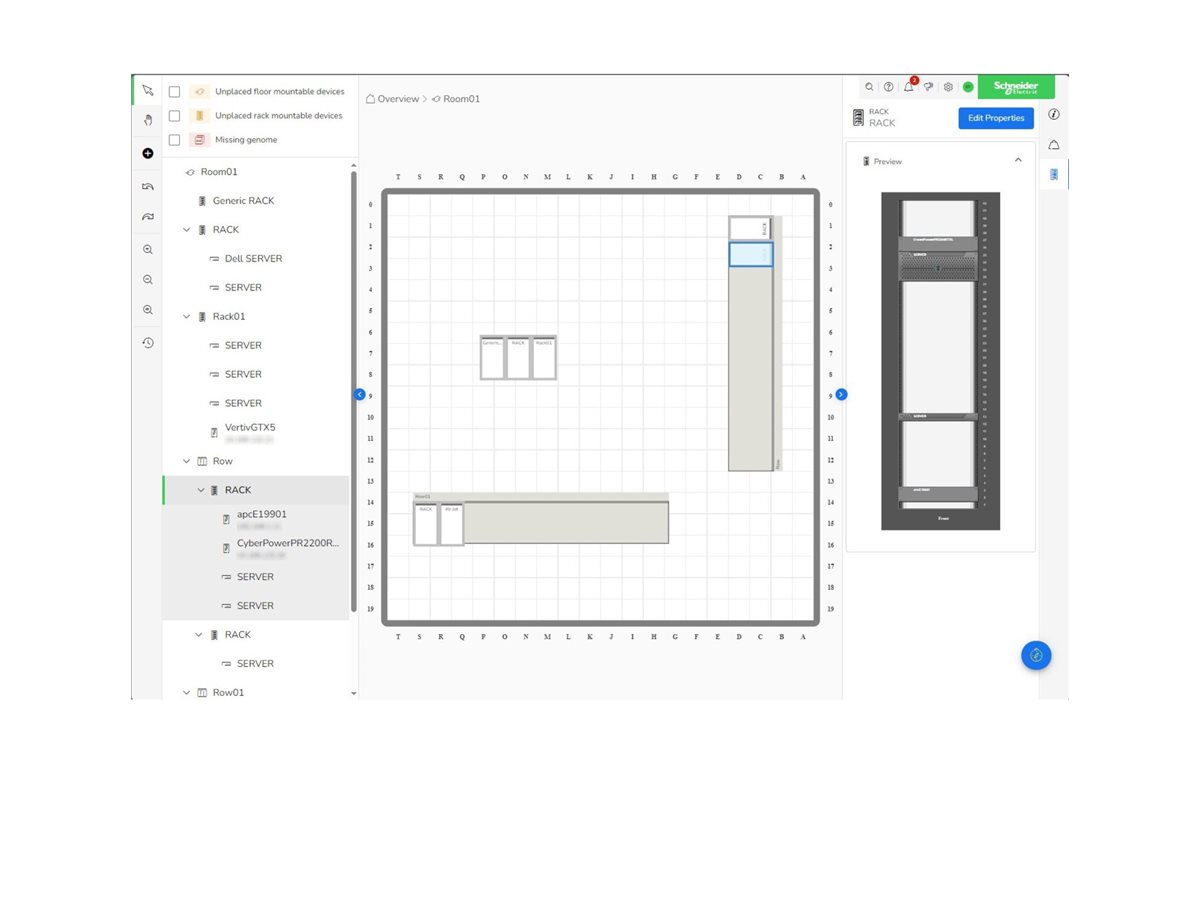1200x900 pixels.
Task: Click the Edit Properties button
Action: (995, 118)
